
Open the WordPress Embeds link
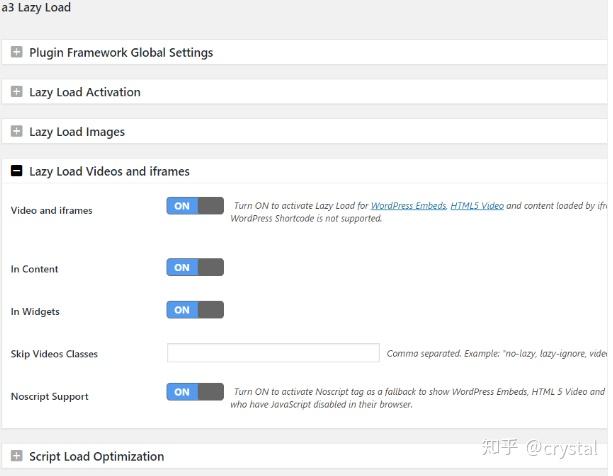tap(408, 206)
